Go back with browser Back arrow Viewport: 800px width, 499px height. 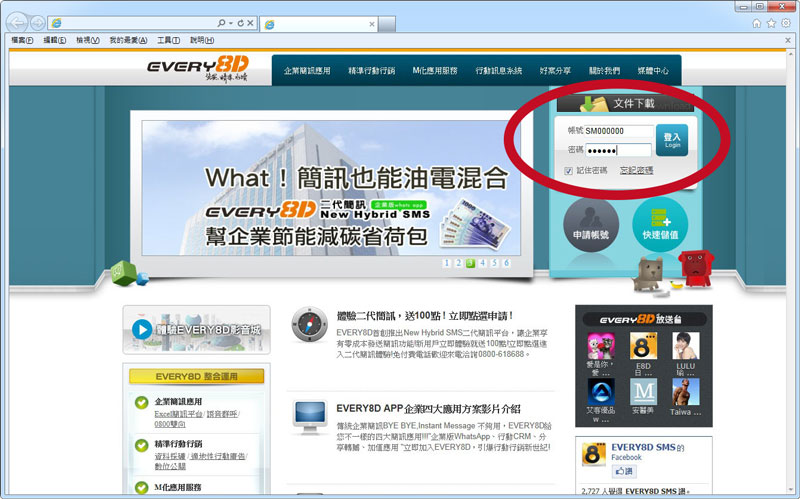click(x=17, y=23)
